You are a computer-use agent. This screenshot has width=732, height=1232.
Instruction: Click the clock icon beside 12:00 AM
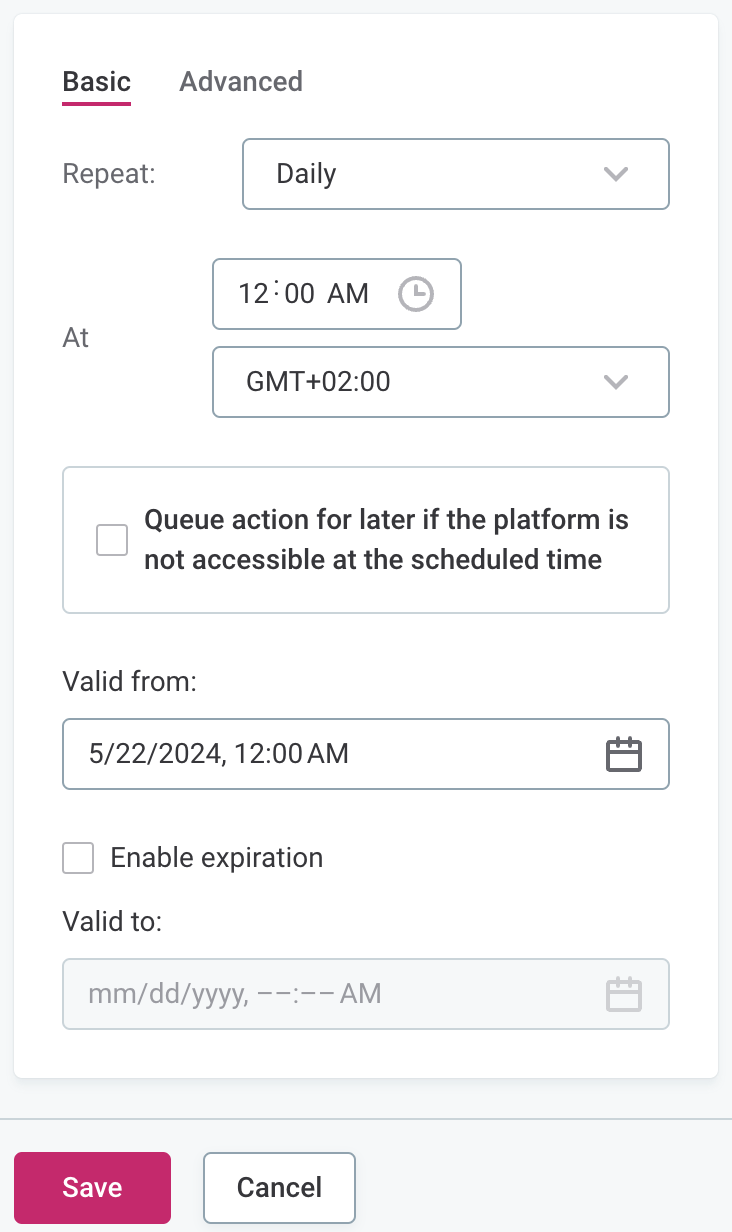417,294
